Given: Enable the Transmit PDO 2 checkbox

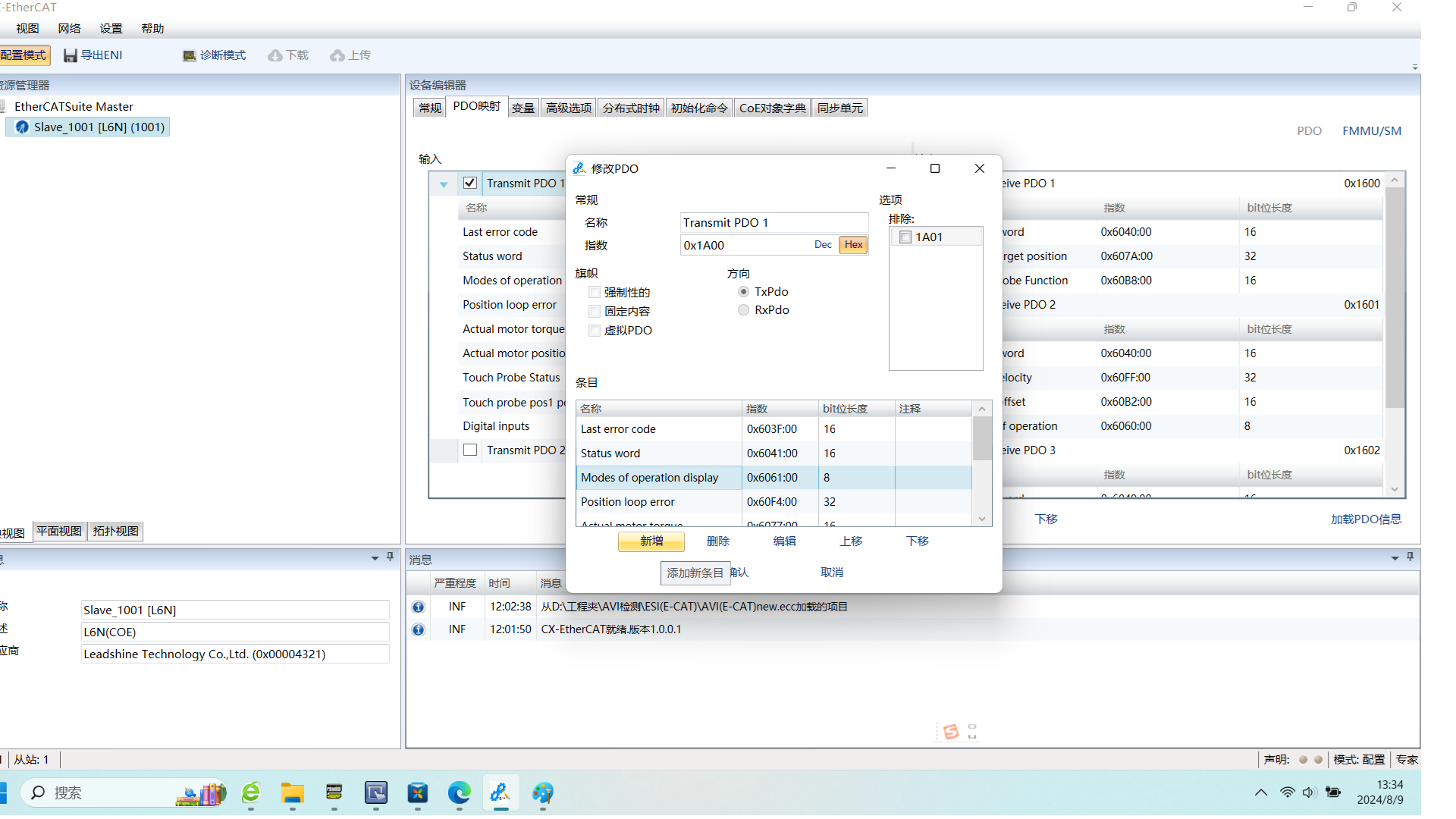Looking at the screenshot, I should tap(470, 450).
